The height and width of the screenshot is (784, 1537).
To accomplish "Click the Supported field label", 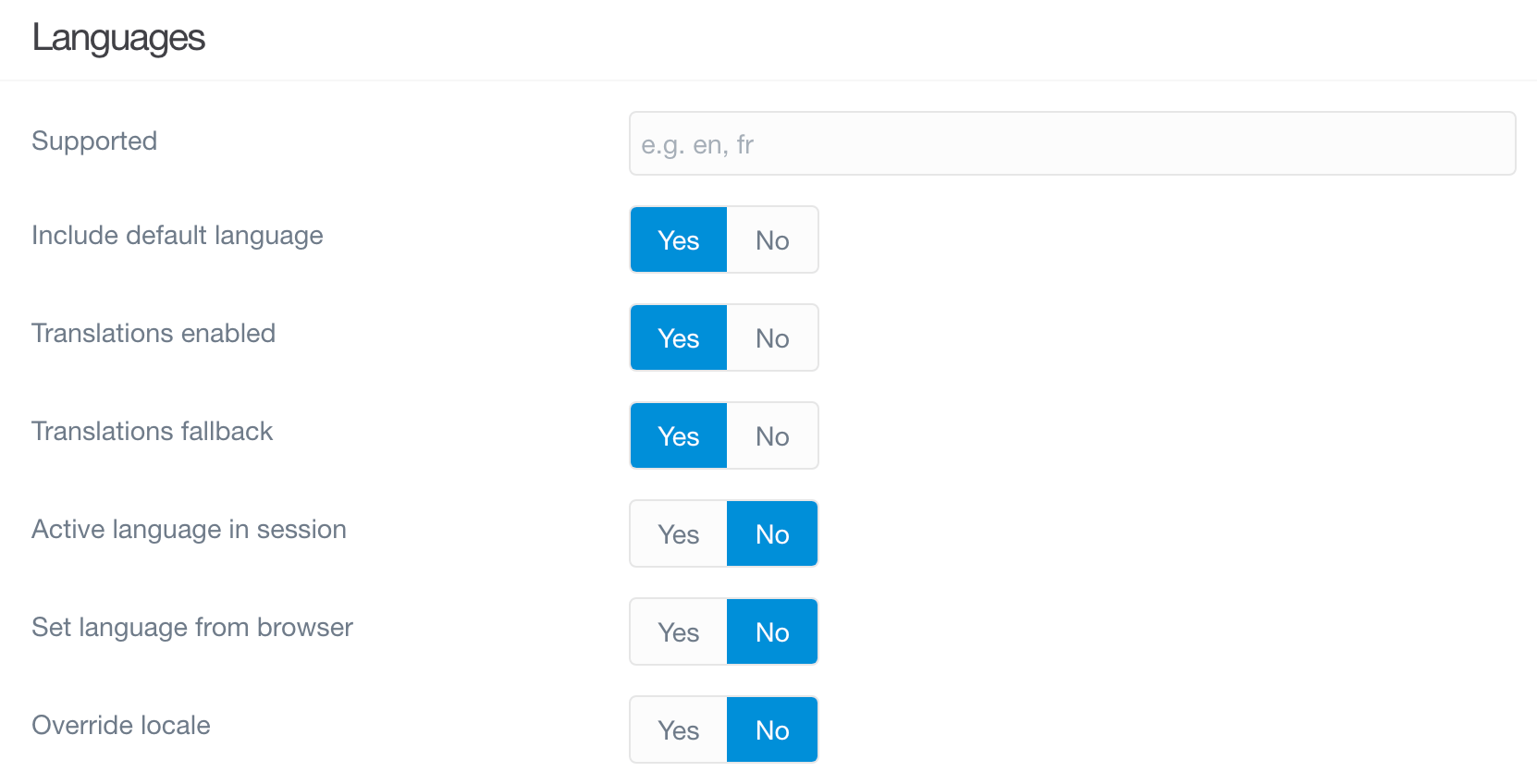I will (93, 141).
